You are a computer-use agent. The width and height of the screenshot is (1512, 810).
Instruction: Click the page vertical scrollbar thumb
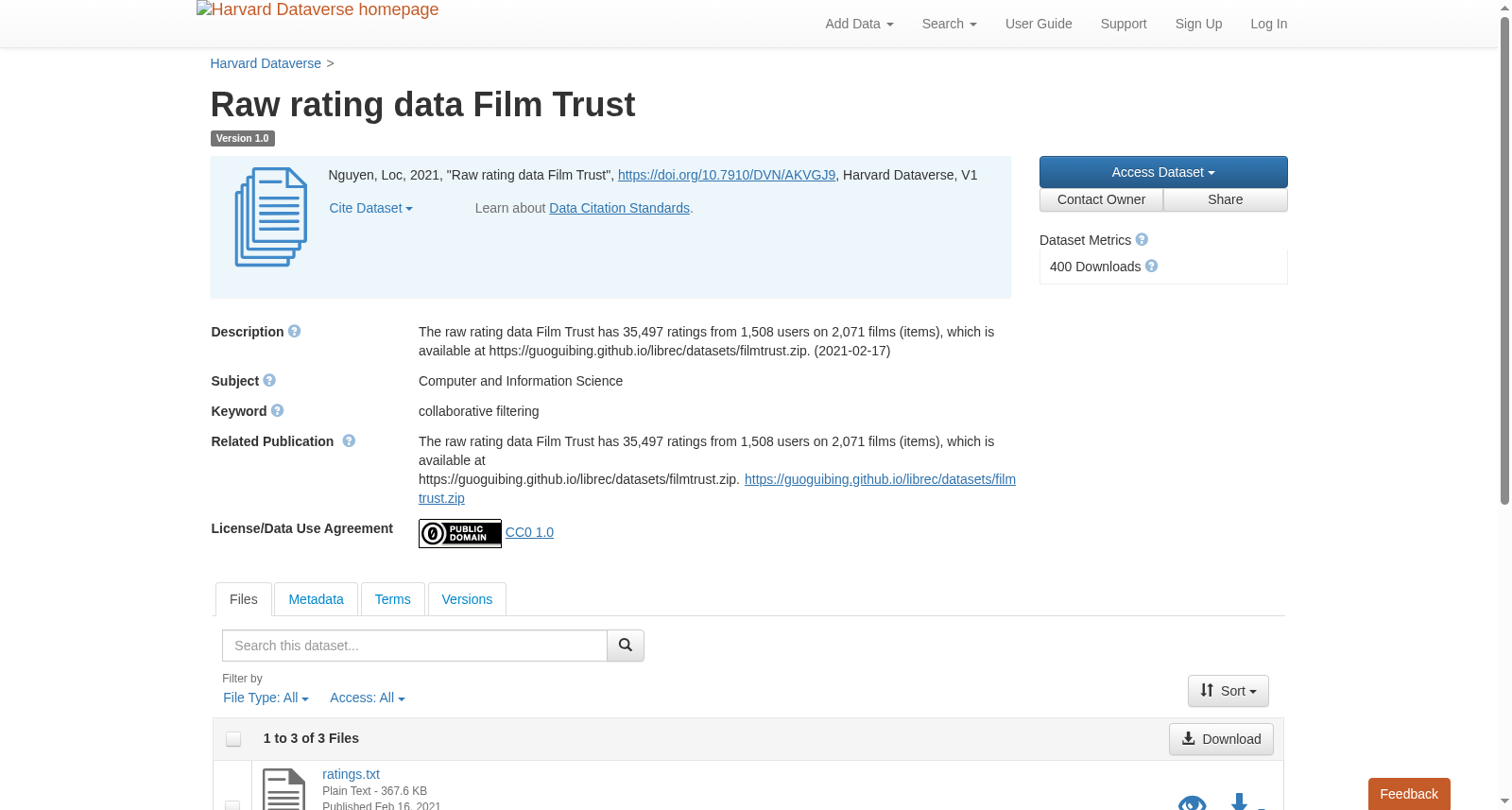[x=1504, y=260]
